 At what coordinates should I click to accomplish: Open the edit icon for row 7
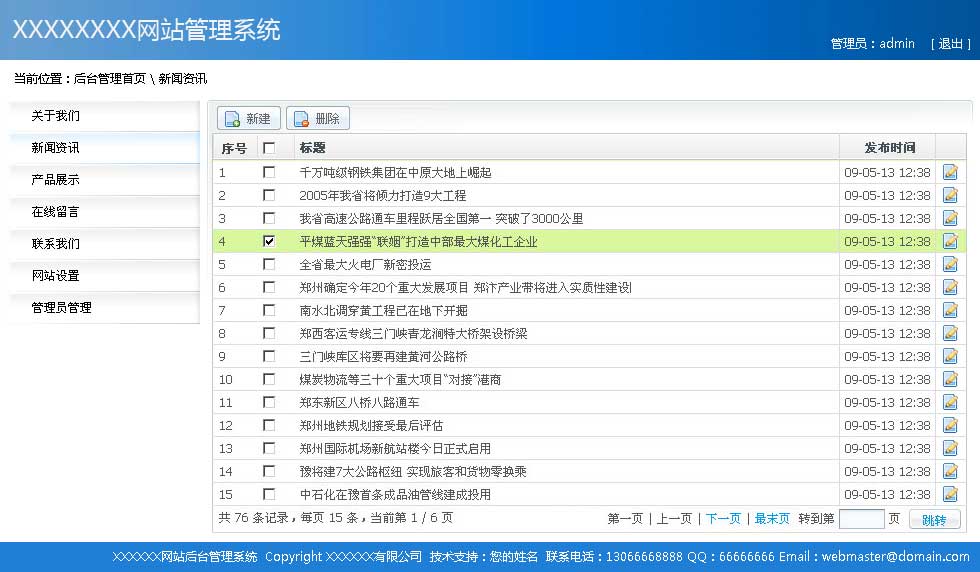tap(950, 310)
